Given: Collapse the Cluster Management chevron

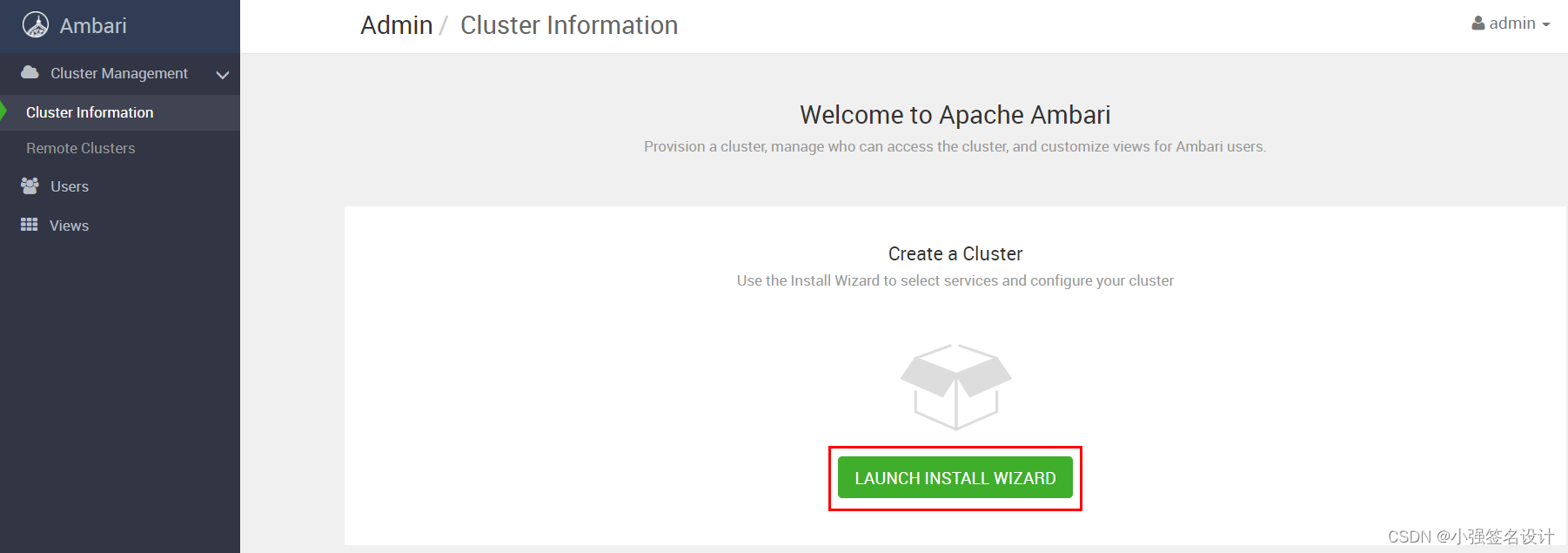Looking at the screenshot, I should point(223,75).
